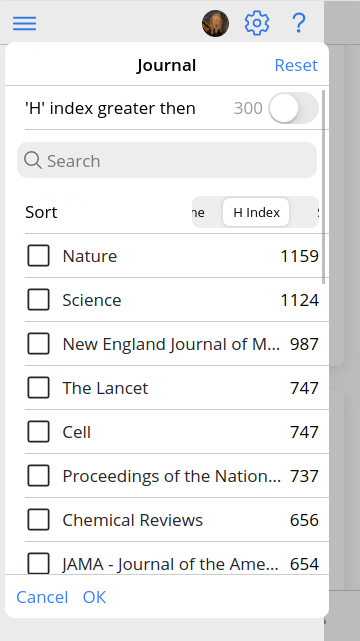Viewport: 360px width, 641px height.
Task: Choose Proceedings of the National row
Action: point(177,476)
